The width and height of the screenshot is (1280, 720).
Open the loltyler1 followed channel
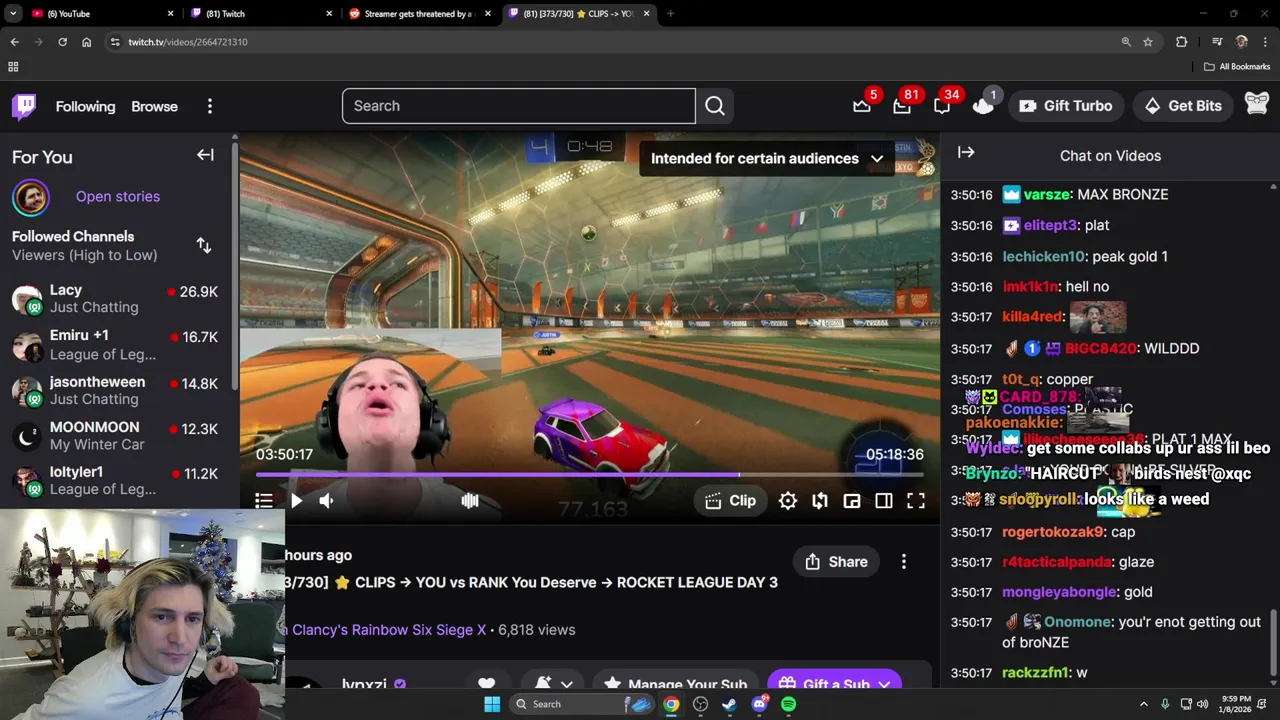click(117, 480)
